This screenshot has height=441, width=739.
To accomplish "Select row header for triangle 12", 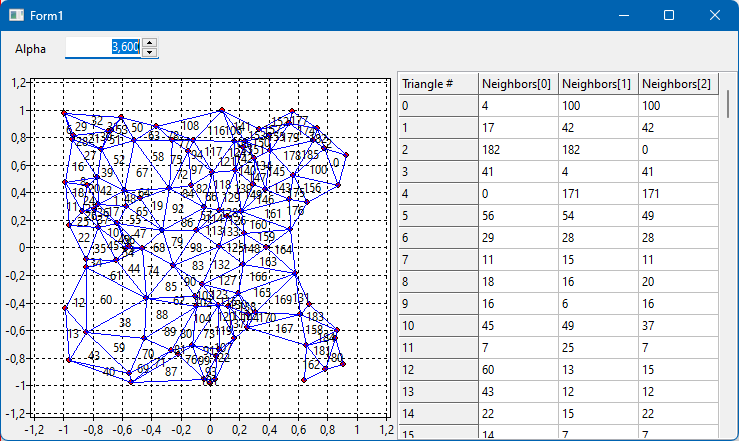I will click(438, 369).
